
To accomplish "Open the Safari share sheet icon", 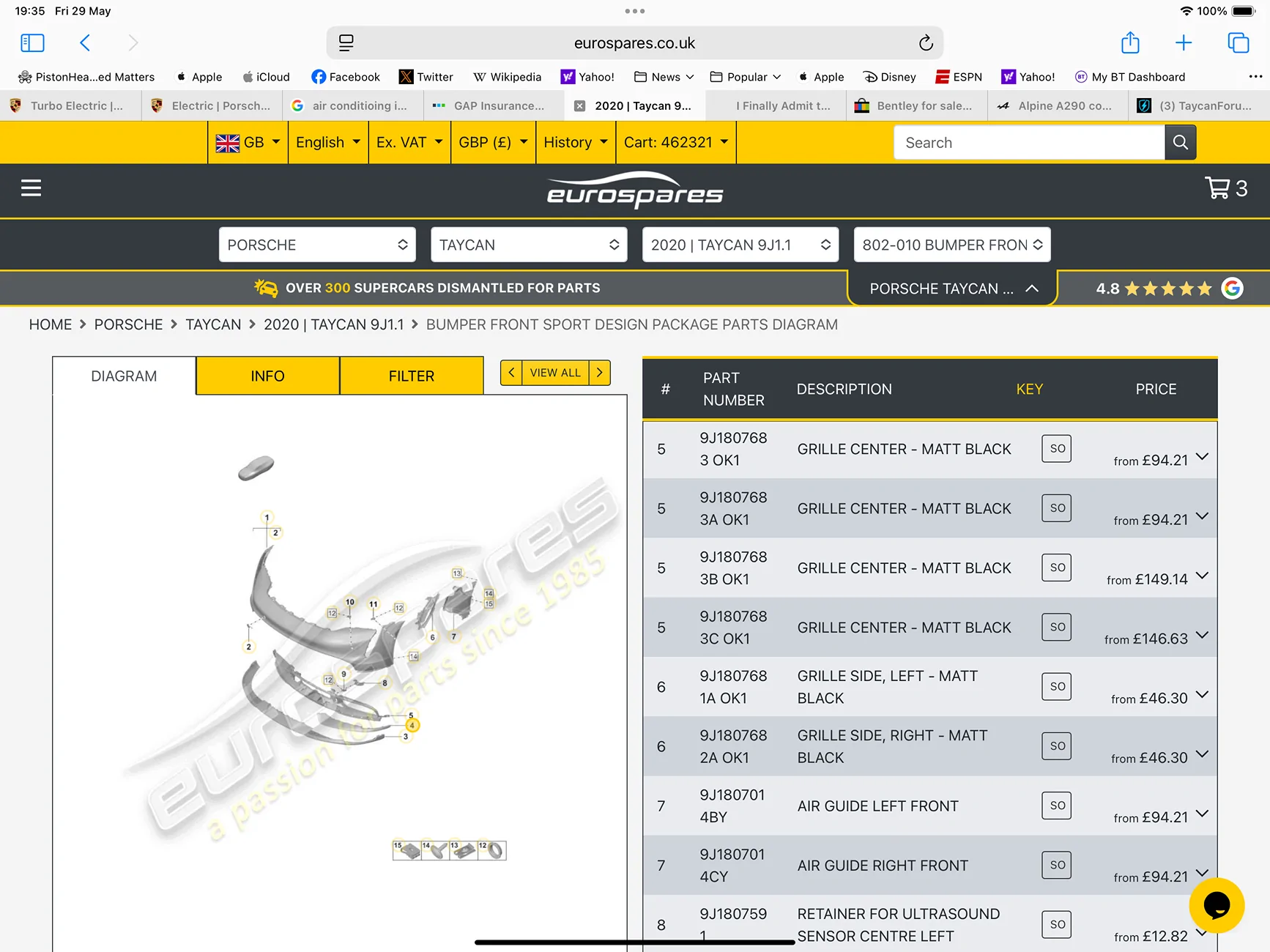I will [1130, 42].
